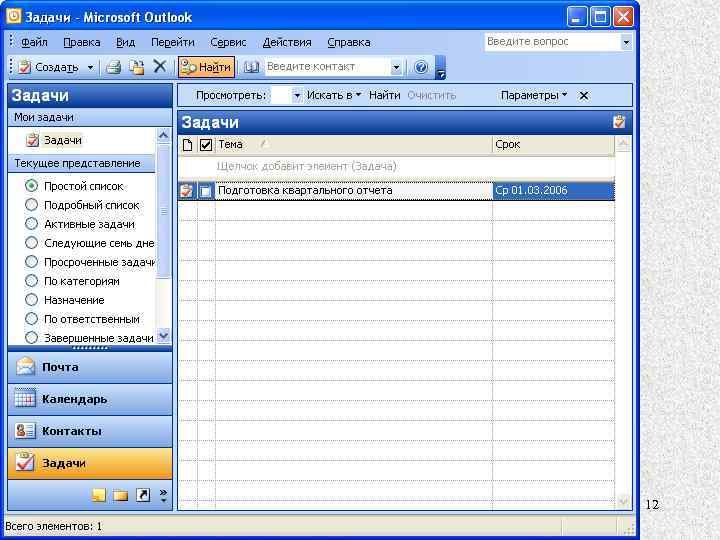
Task: Switch to Почта pane
Action: tap(90, 367)
